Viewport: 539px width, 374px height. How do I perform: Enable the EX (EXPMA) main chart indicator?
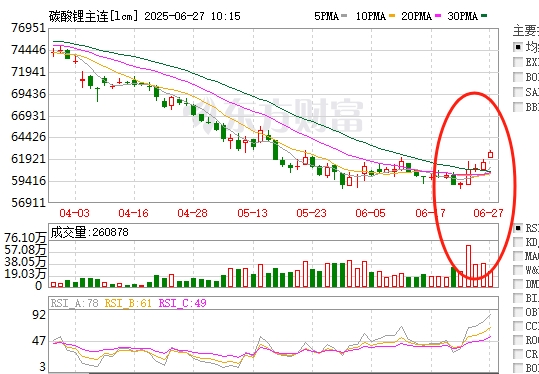(518, 62)
